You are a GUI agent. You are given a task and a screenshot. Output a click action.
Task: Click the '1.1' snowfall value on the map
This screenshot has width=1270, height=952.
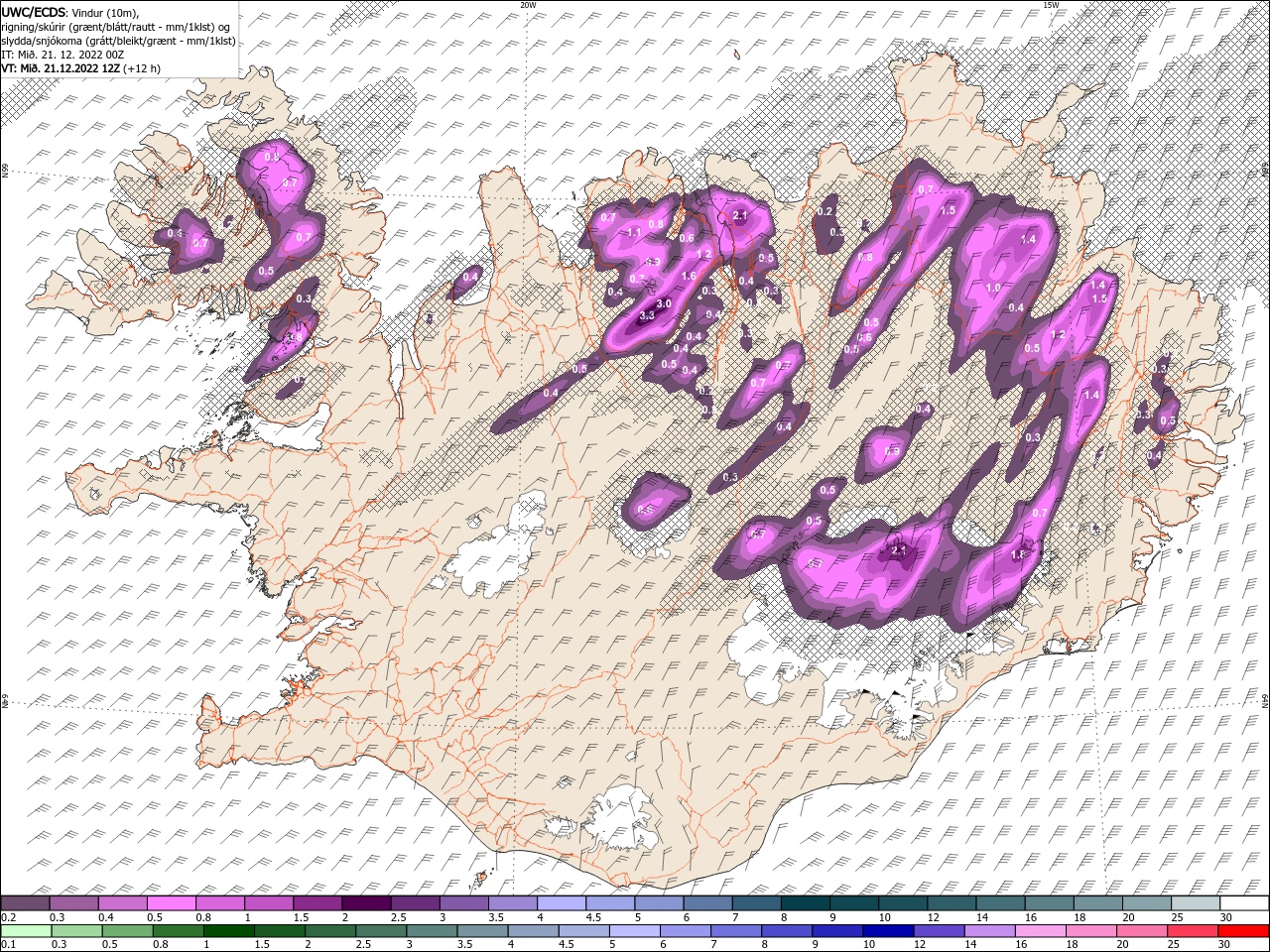(634, 233)
